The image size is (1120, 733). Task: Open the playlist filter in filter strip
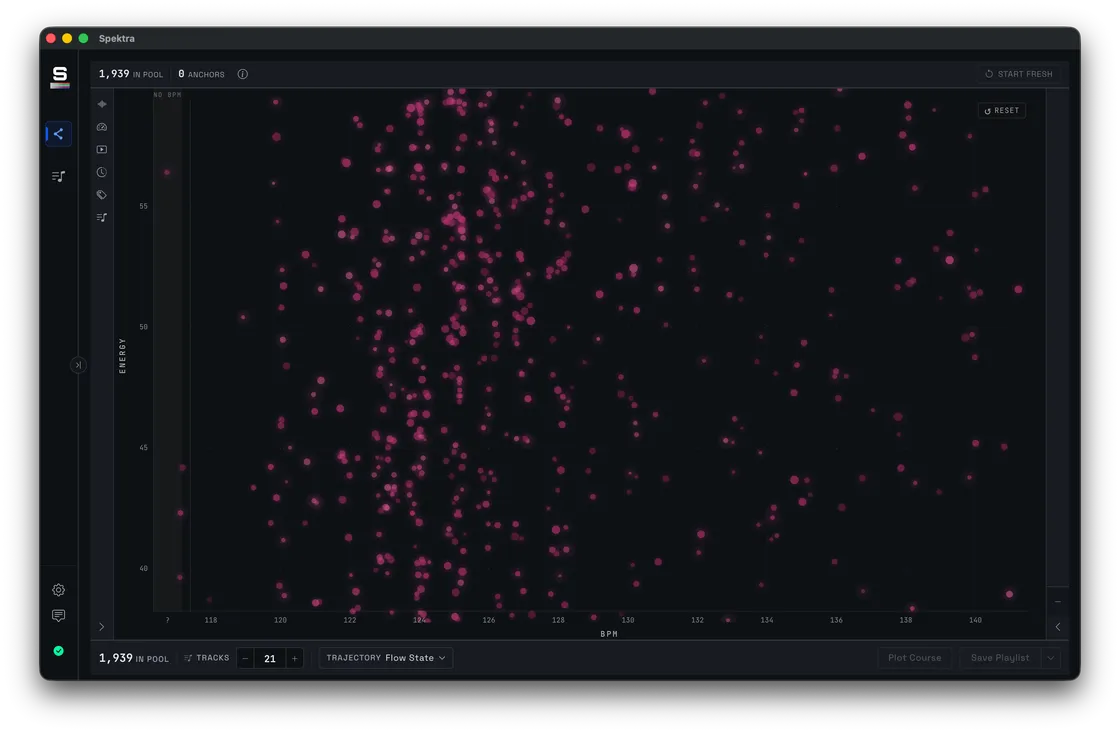[x=102, y=217]
